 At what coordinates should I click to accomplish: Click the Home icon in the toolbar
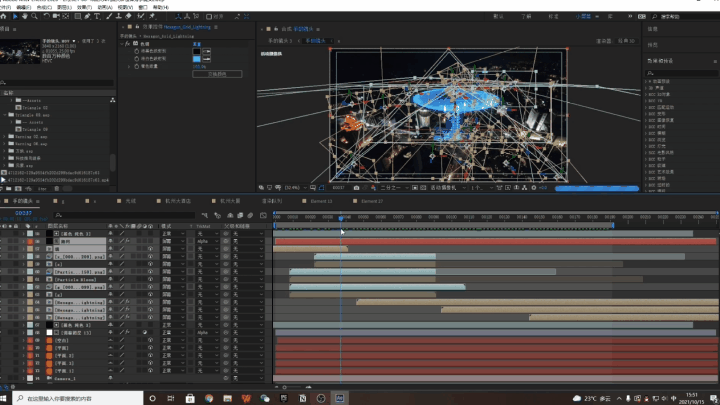click(x=4, y=16)
